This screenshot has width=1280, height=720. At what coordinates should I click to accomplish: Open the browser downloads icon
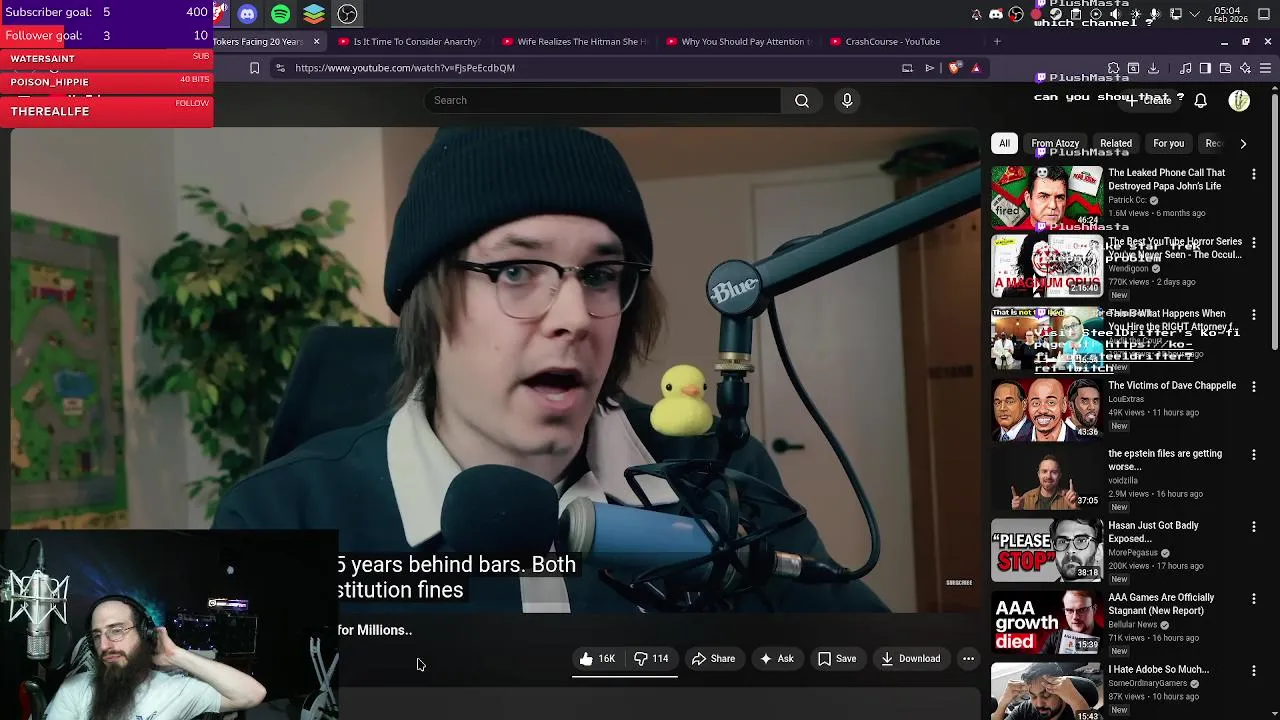point(1153,68)
